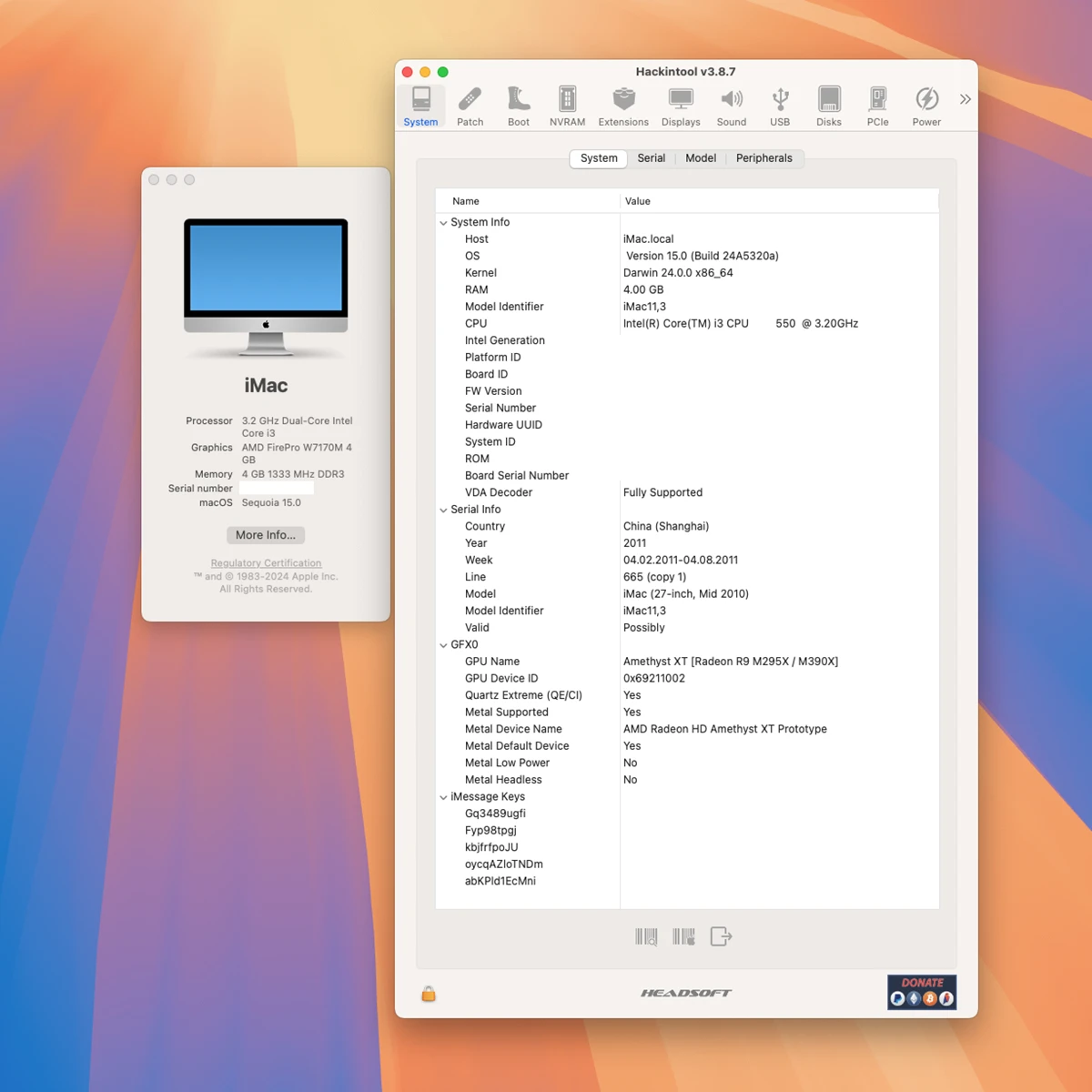Select the Board ID row
The height and width of the screenshot is (1092, 1092).
click(687, 374)
